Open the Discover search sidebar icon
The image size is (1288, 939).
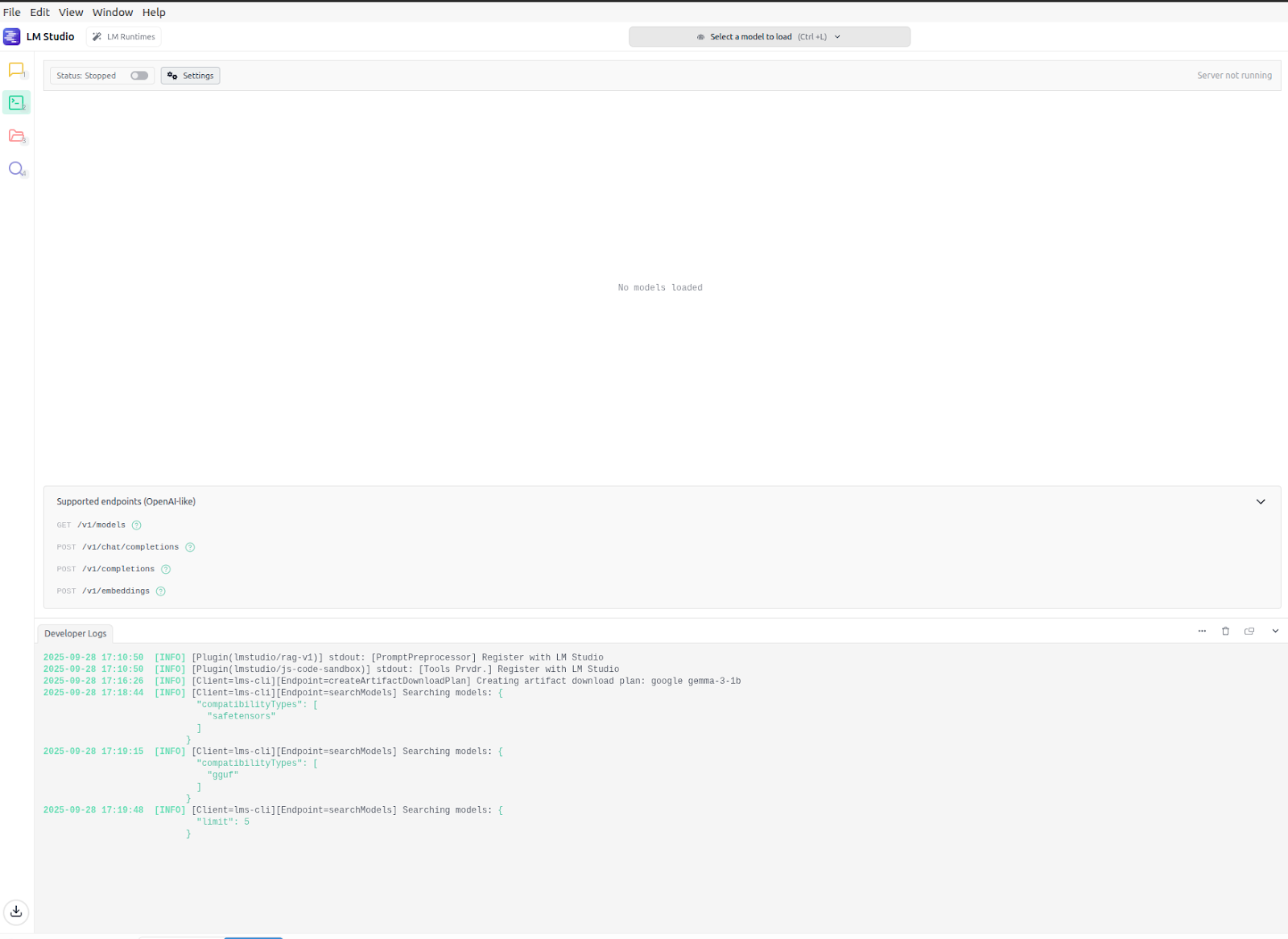point(16,168)
